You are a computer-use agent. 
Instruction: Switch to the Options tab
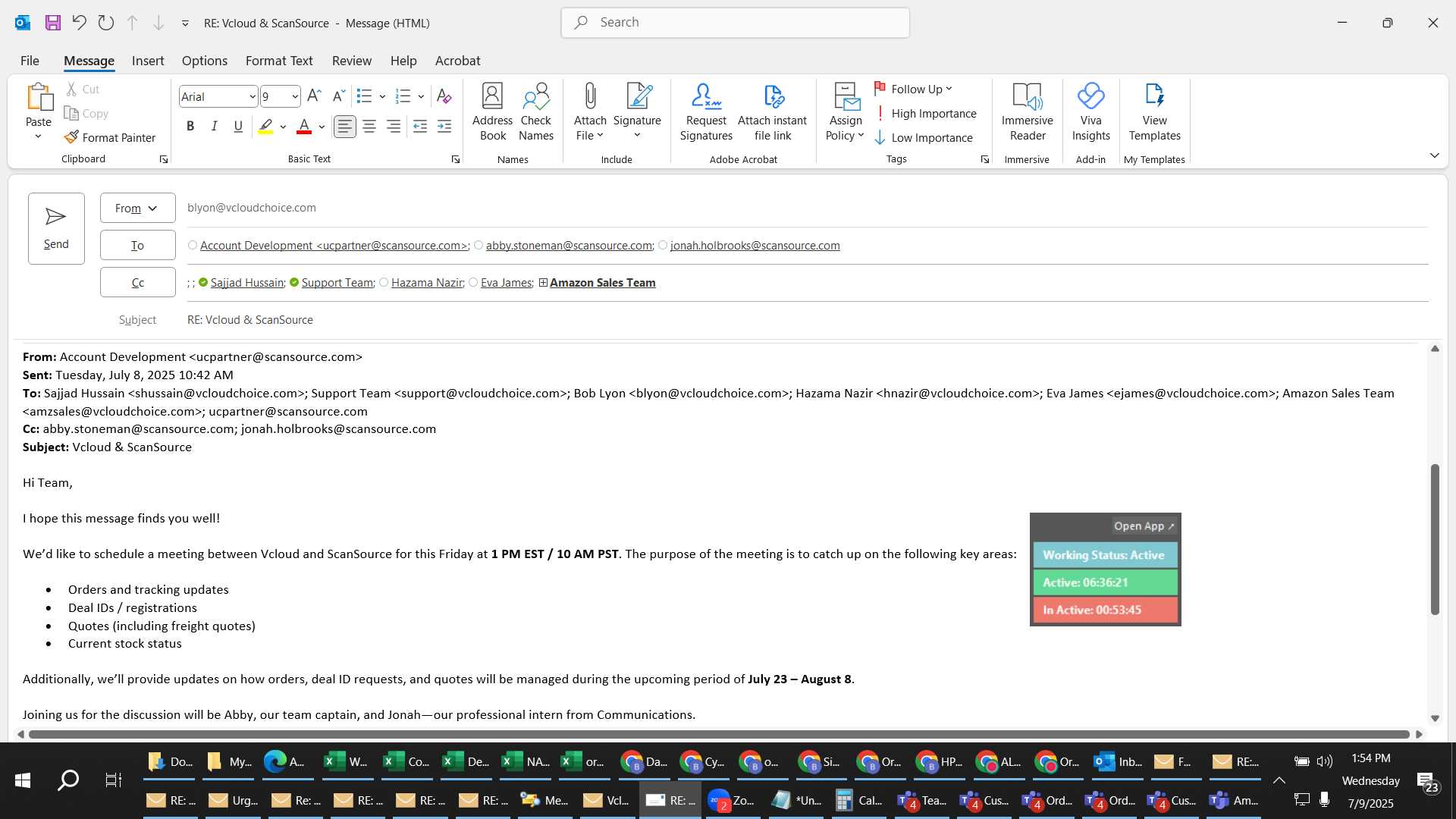204,61
